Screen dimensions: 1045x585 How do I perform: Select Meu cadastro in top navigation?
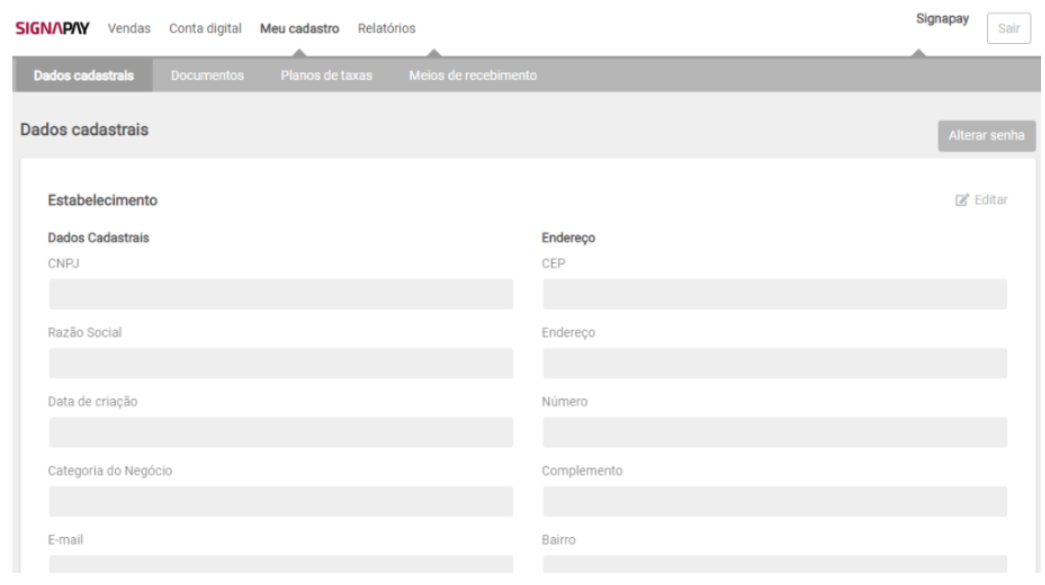[299, 28]
